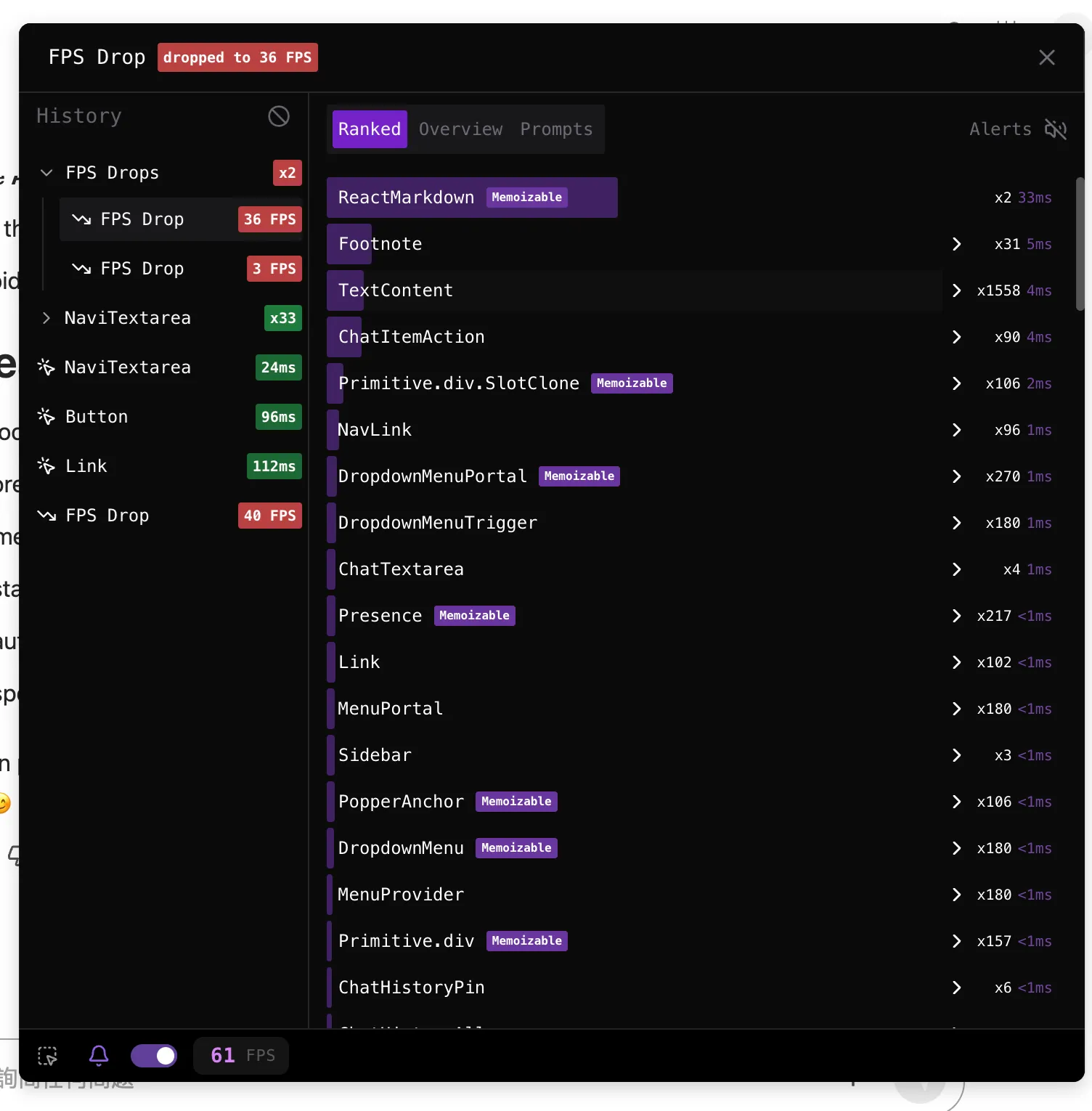Click the NaviTextarea 24ms interaction icon

coord(46,367)
